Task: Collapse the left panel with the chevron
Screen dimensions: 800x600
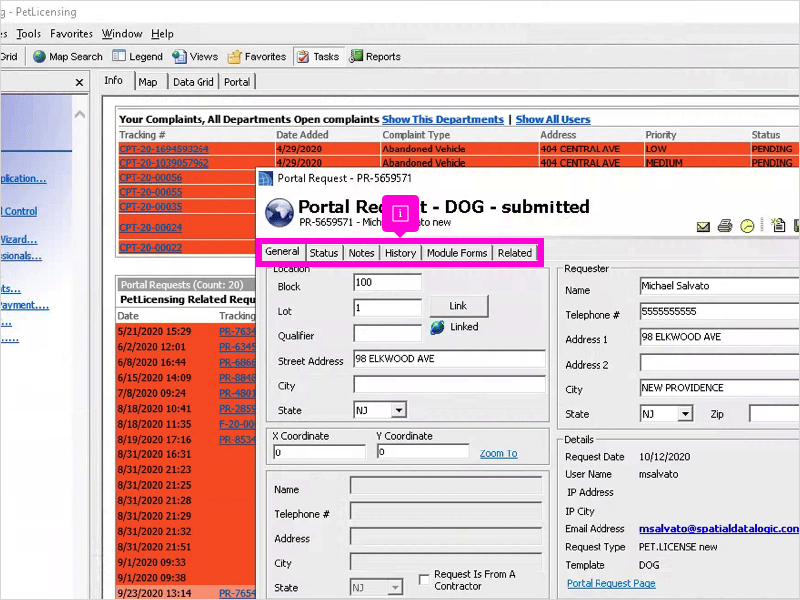Action: click(x=80, y=115)
